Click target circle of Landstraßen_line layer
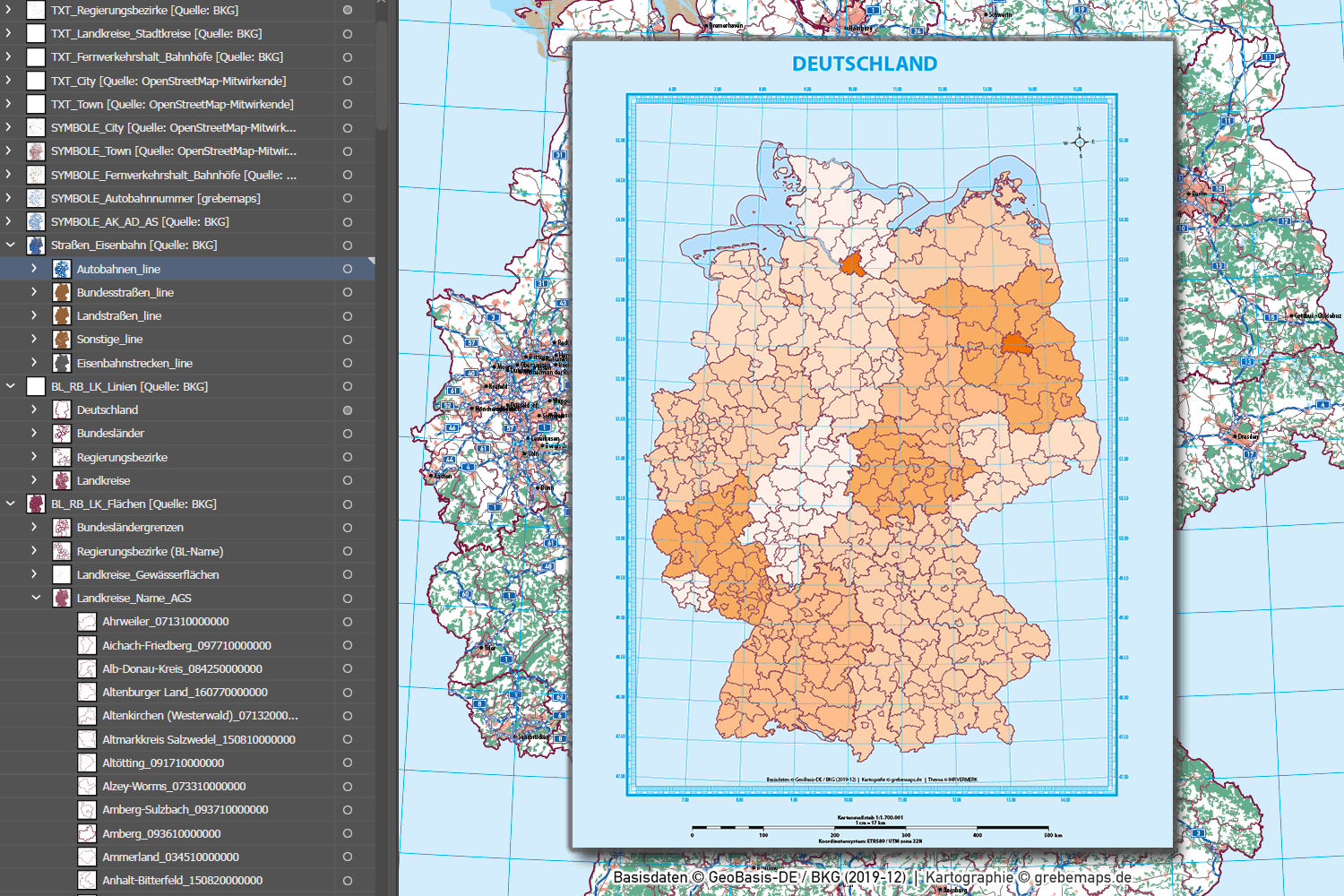The height and width of the screenshot is (896, 1344). click(x=348, y=316)
